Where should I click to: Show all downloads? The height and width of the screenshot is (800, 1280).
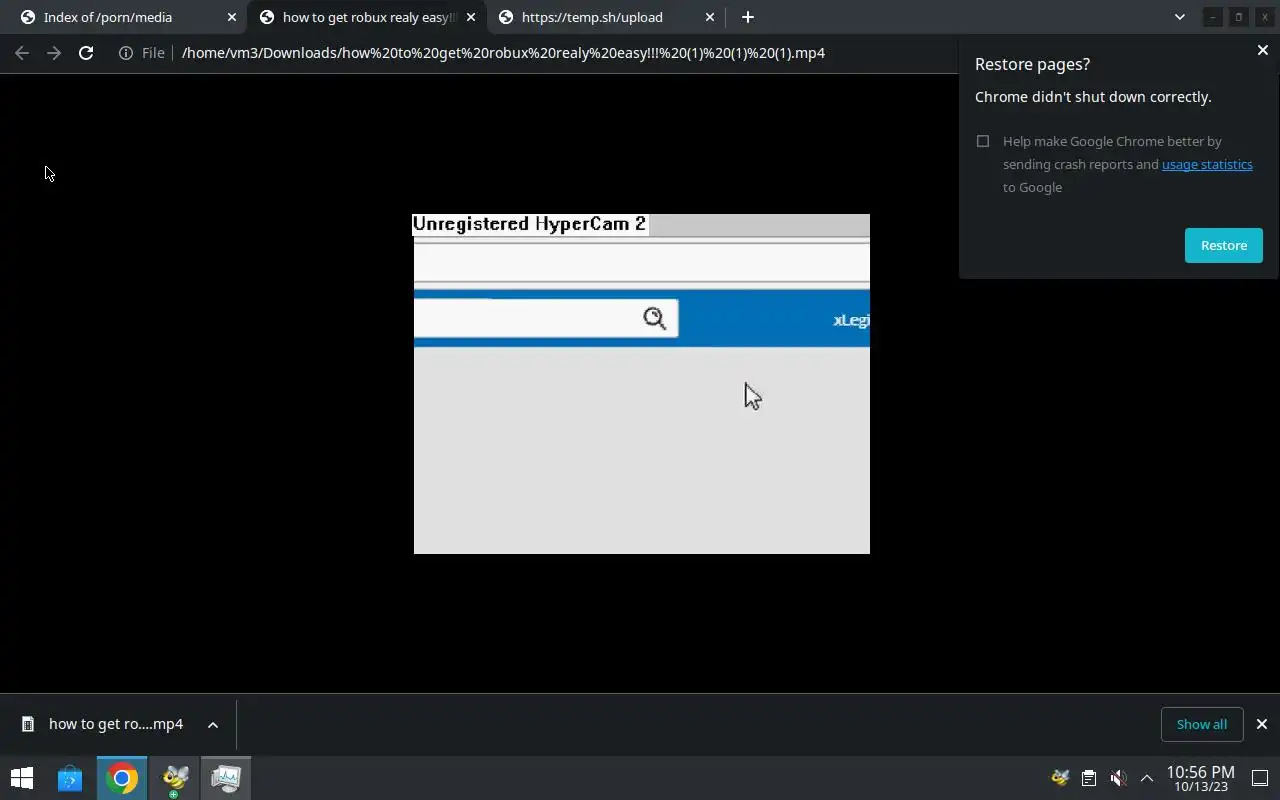click(x=1202, y=724)
